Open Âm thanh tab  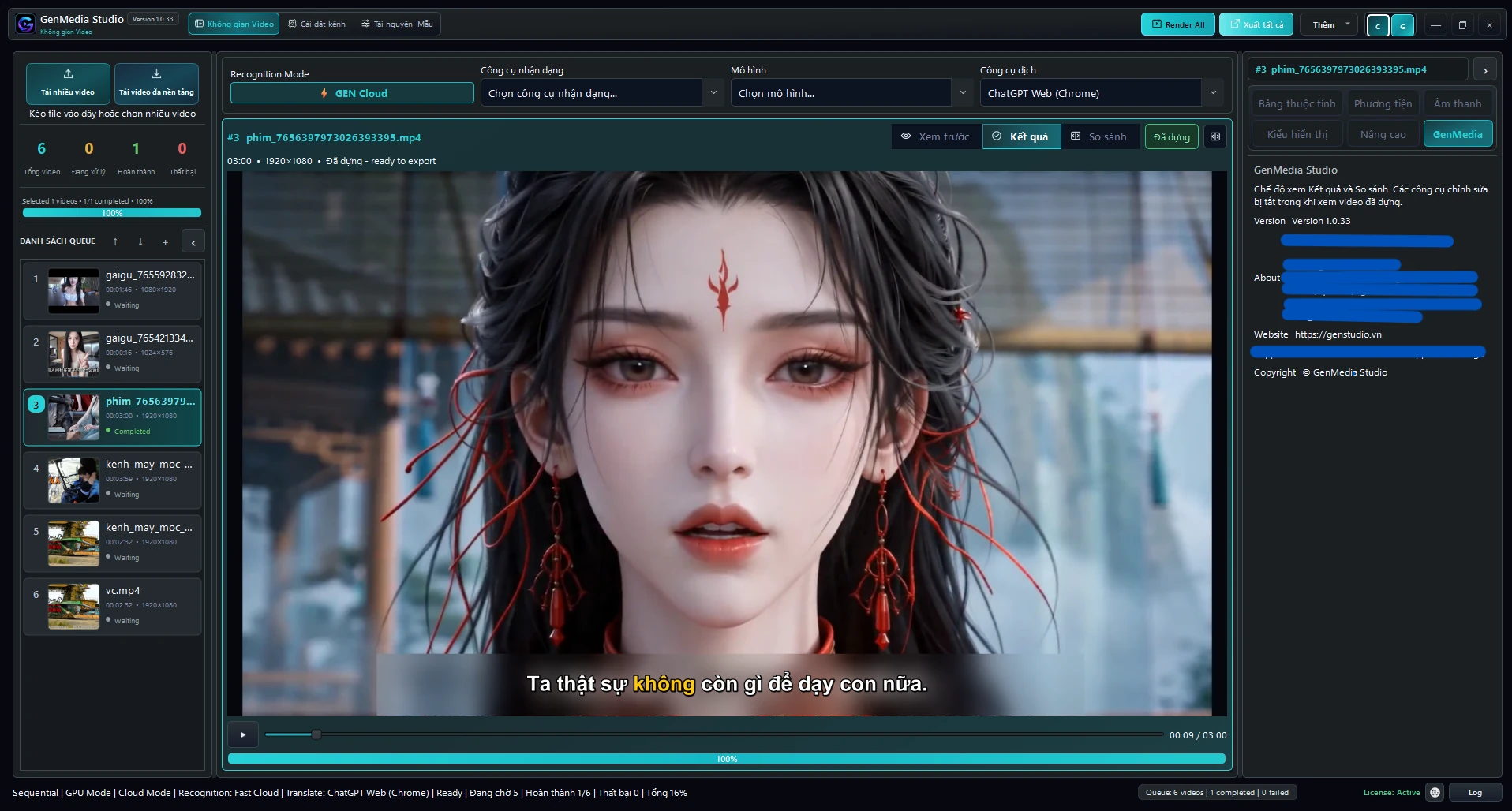click(x=1458, y=103)
